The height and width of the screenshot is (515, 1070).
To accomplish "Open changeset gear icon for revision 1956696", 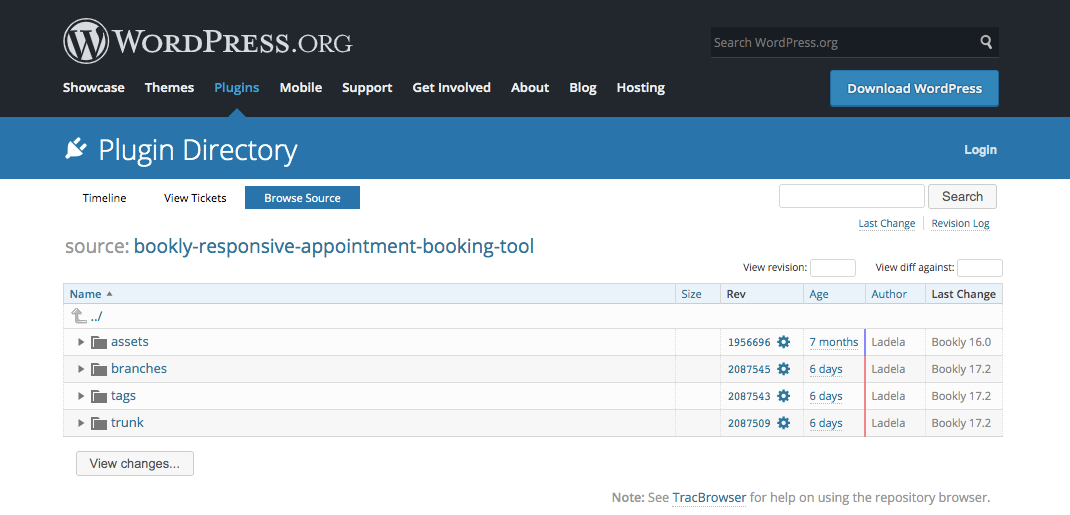I will [x=783, y=342].
